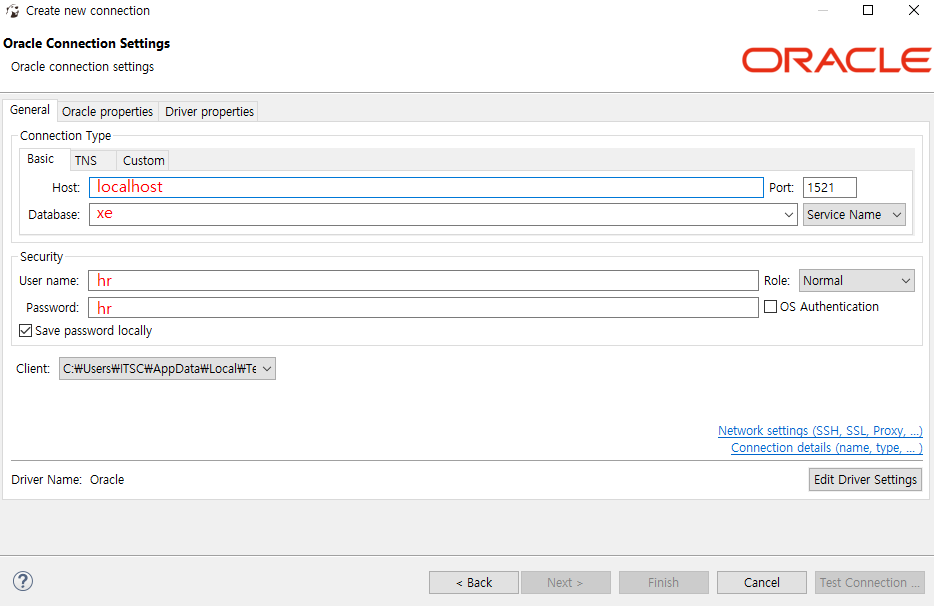The image size is (934, 606).
Task: Open the Service Name dropdown
Action: pos(854,215)
